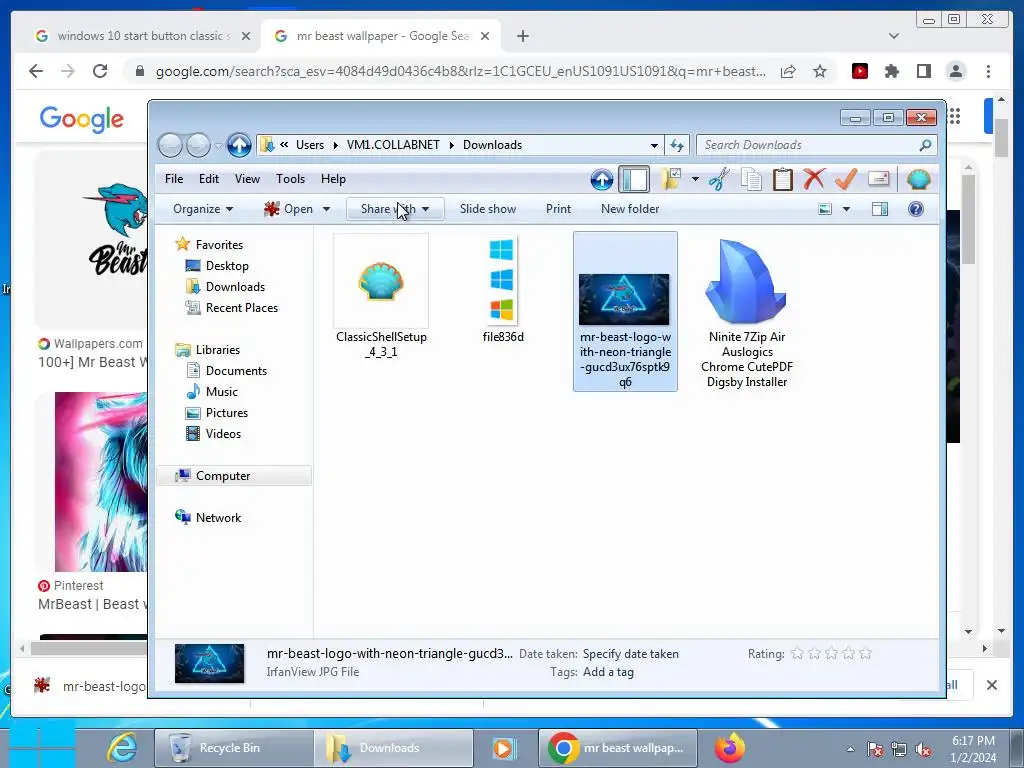Bookmark page with Chrome star icon
Image resolution: width=1024 pixels, height=768 pixels.
coord(820,71)
